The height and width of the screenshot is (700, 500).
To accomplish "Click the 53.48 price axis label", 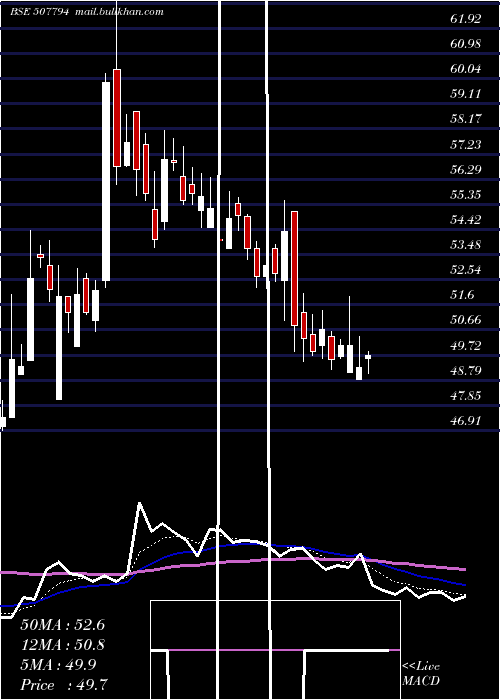I will click(x=466, y=245).
